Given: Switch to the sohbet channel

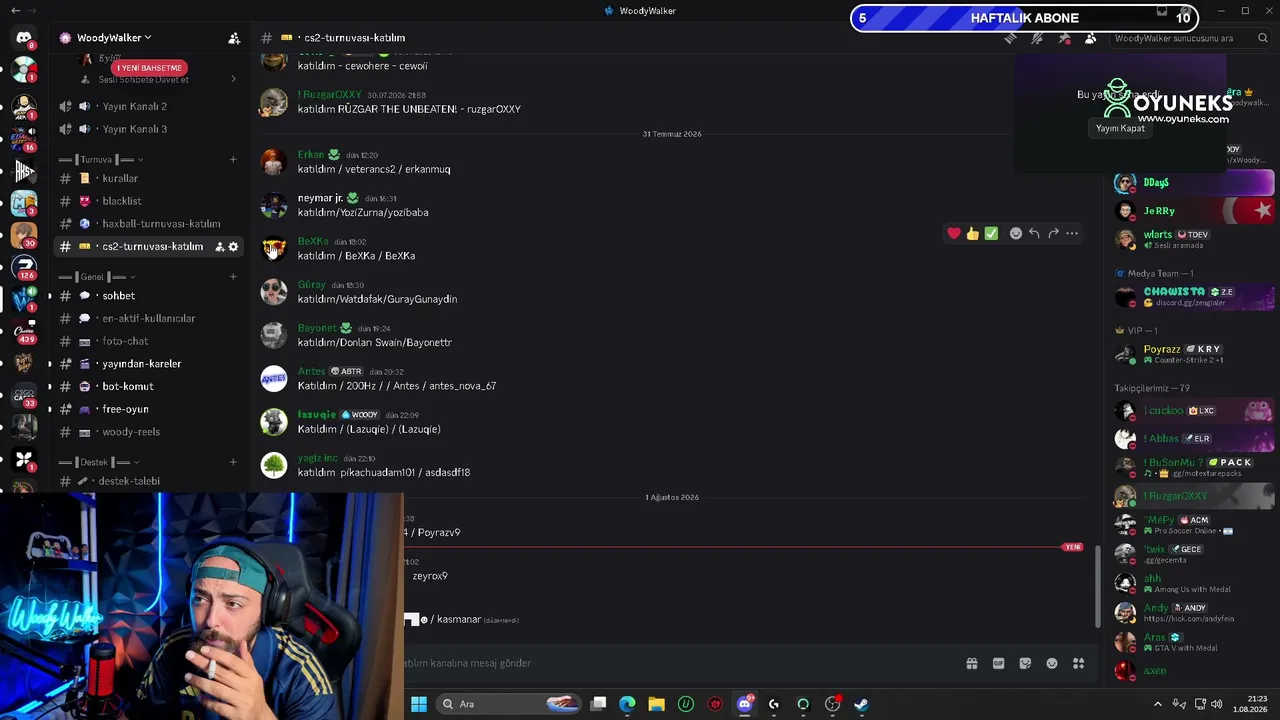Looking at the screenshot, I should point(150,296).
